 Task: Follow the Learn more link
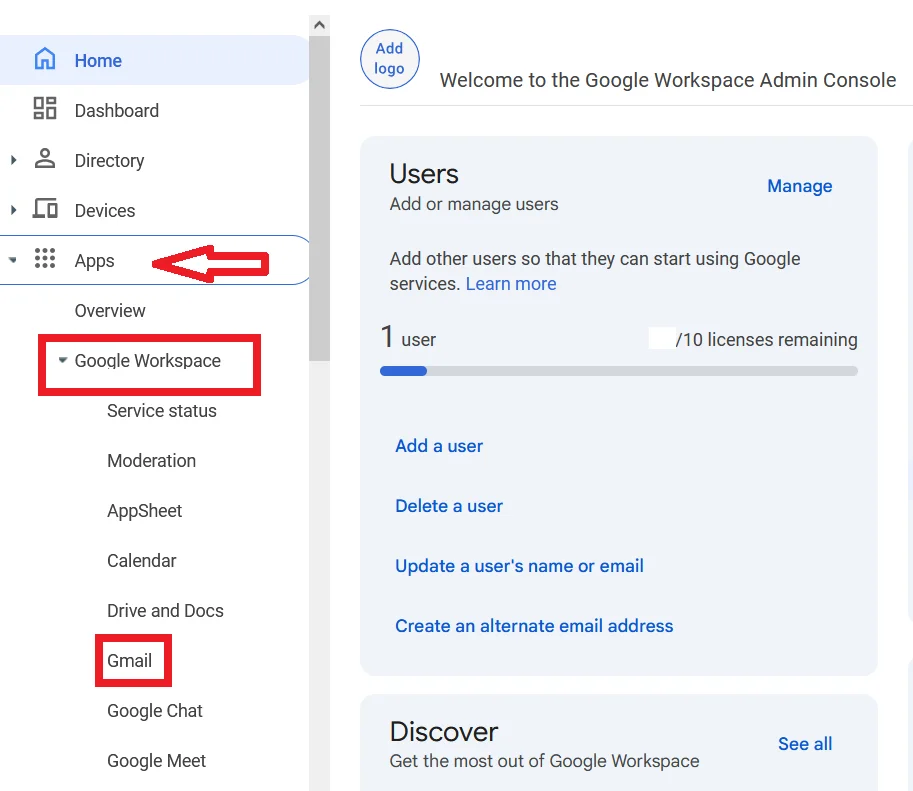coord(511,284)
